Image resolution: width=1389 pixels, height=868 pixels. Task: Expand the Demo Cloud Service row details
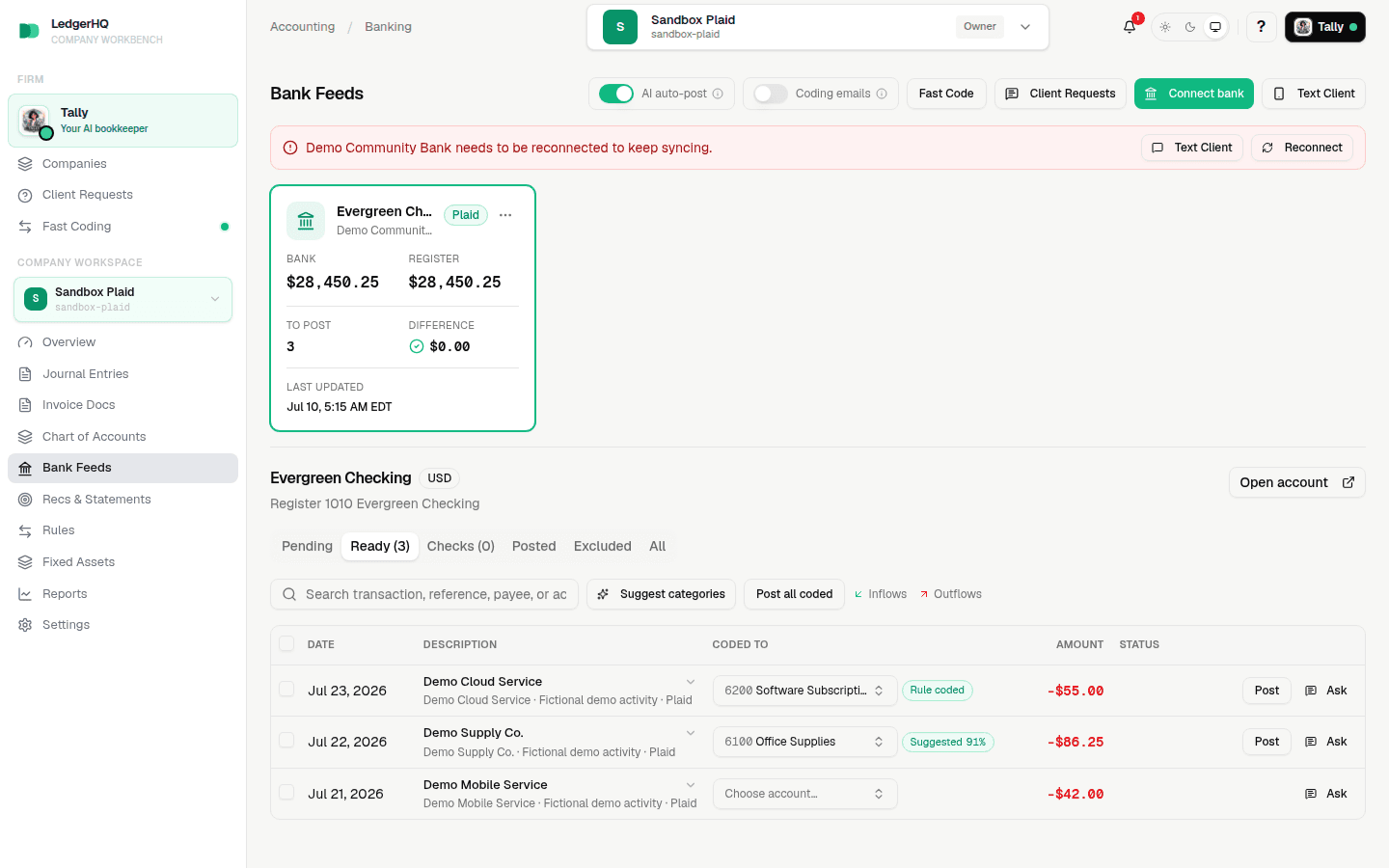pos(691,682)
